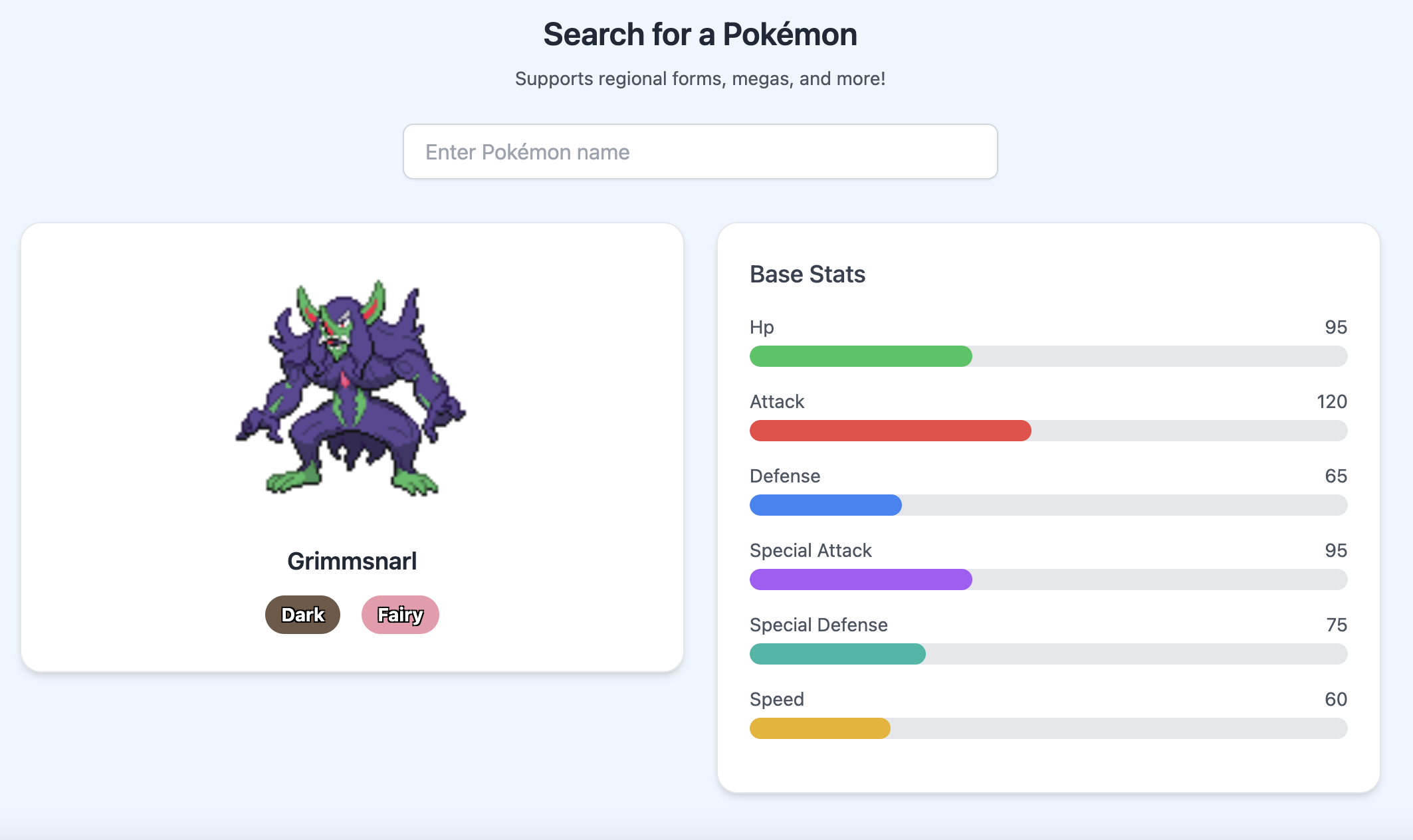Click the green Hp stat bar
Viewport: 1413px width, 840px height.
[861, 356]
